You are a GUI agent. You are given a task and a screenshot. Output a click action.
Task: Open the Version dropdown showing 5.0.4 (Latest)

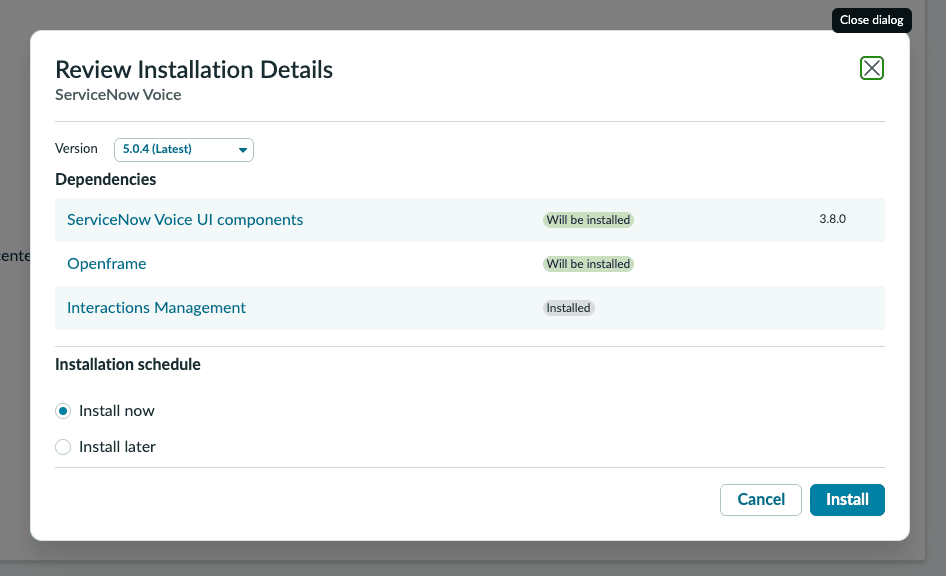pyautogui.click(x=183, y=150)
